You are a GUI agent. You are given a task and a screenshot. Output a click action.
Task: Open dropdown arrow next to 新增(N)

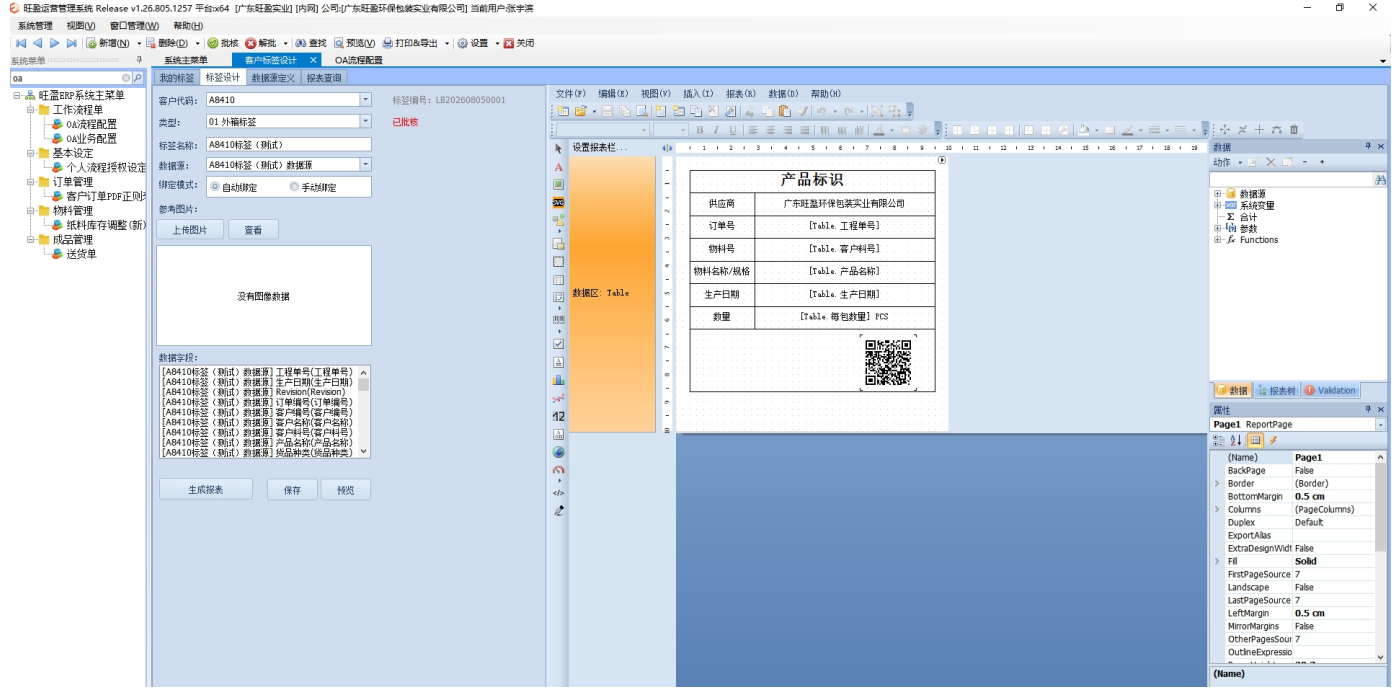point(139,43)
